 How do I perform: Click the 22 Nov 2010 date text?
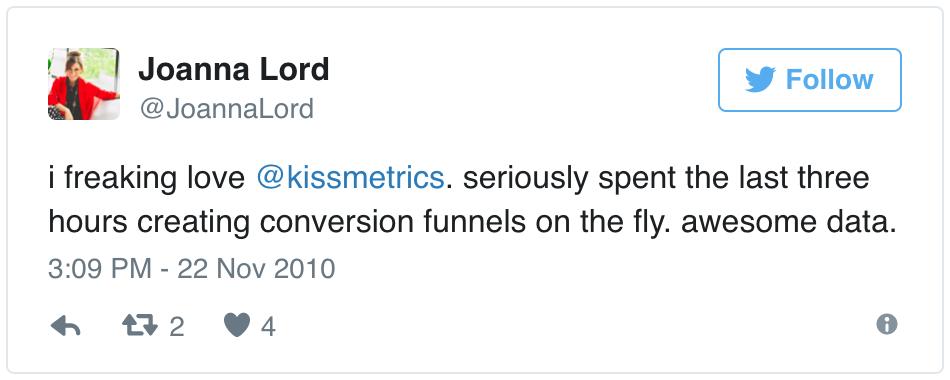[x=256, y=268]
